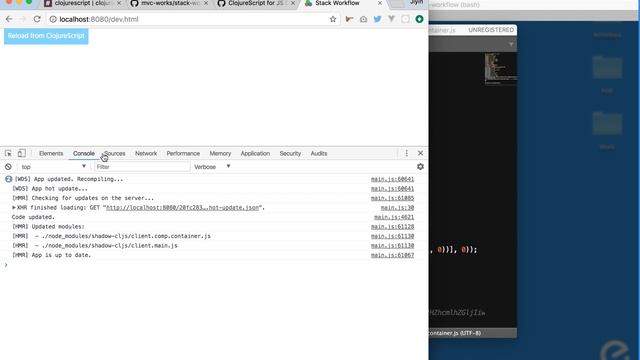Screen dimensions: 640x360
Task: Click the console prompt line
Action: [214, 265]
